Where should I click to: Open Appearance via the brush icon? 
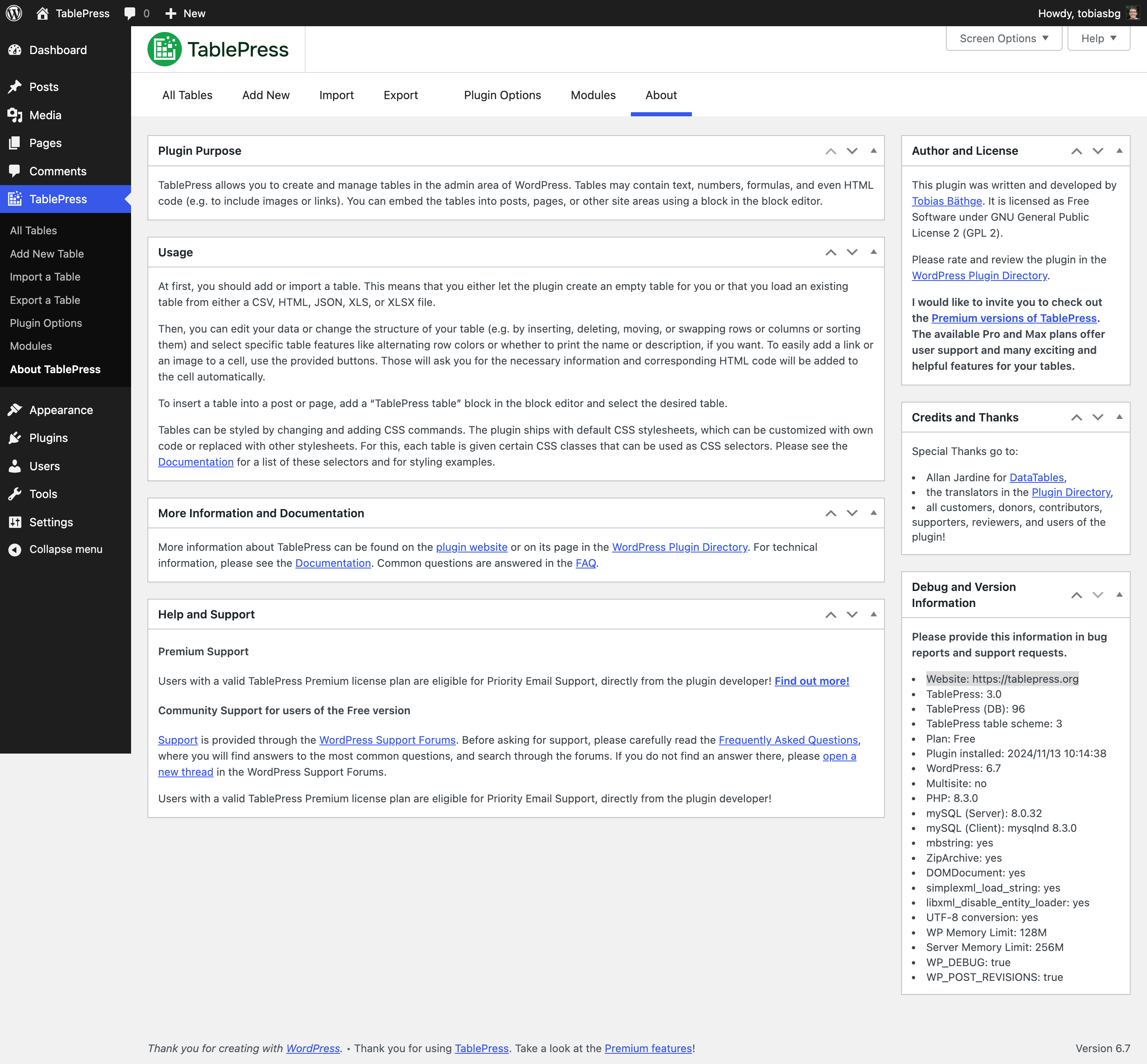[15, 410]
